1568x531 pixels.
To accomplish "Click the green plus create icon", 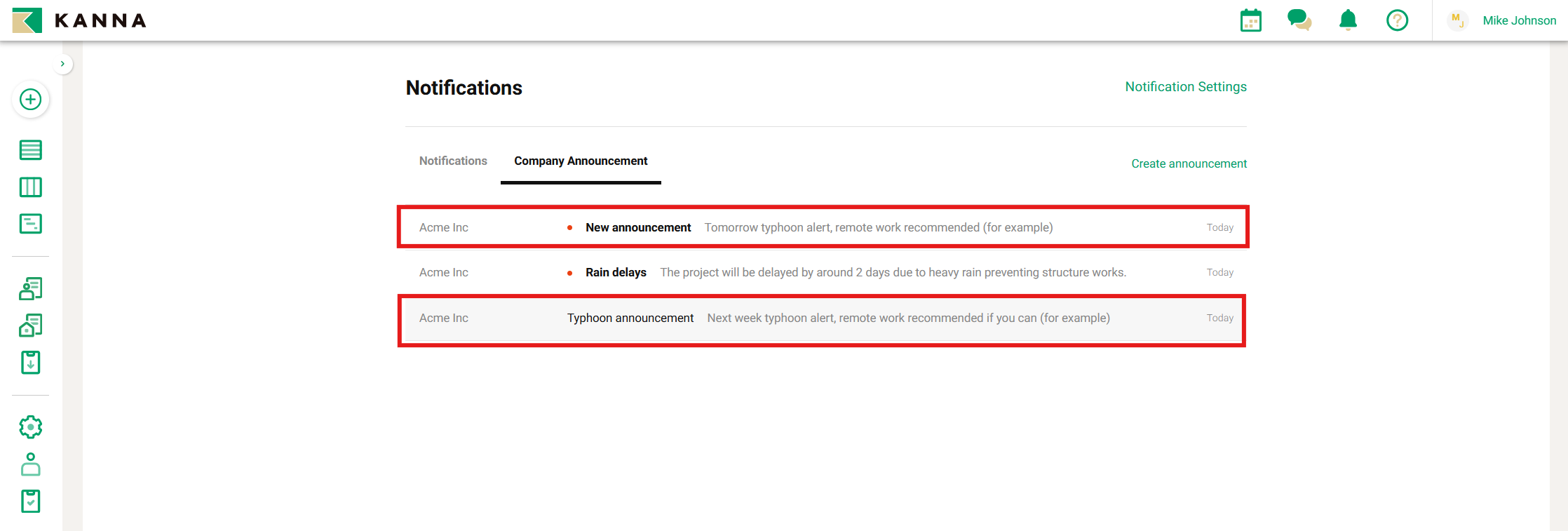I will coord(30,100).
